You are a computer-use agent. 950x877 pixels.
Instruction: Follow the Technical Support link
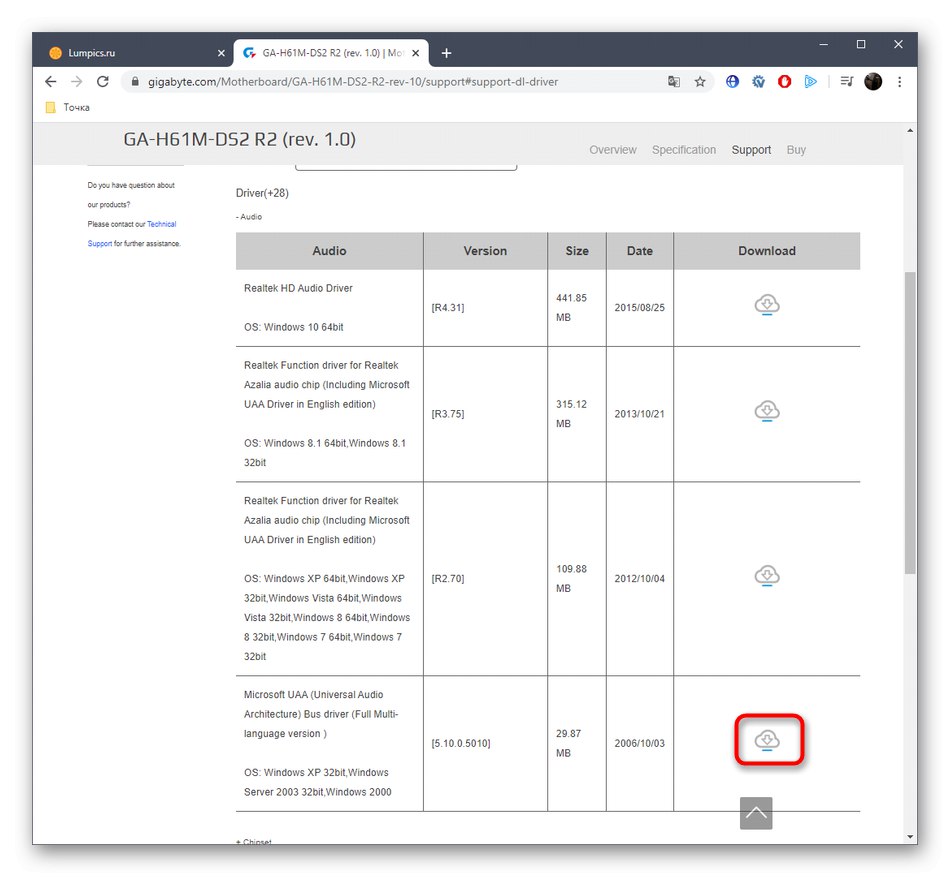click(162, 224)
